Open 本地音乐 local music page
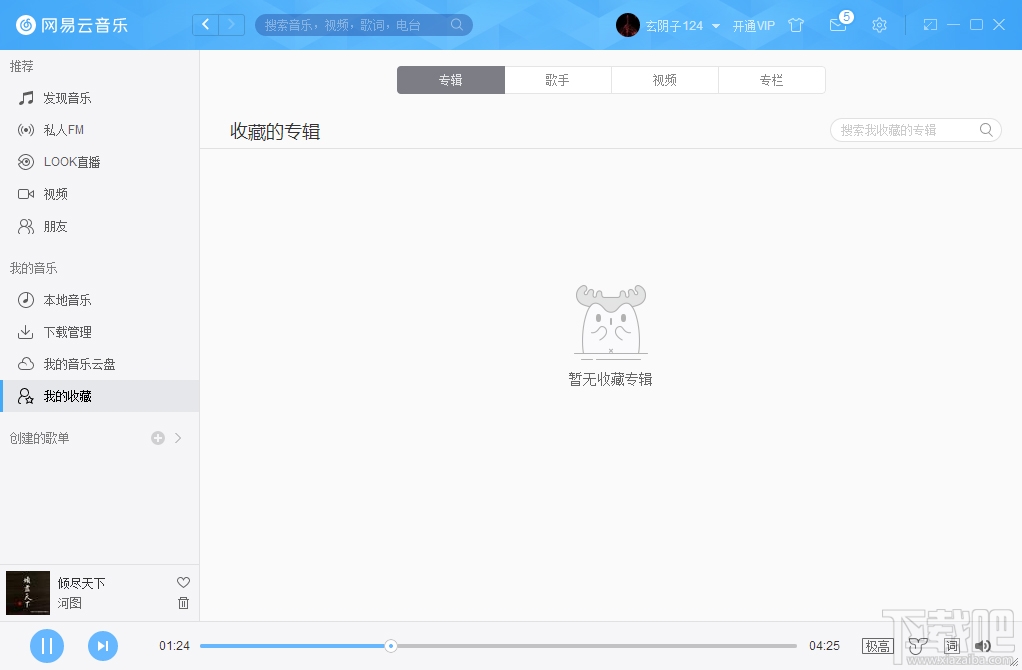Viewport: 1022px width, 670px height. [x=69, y=299]
